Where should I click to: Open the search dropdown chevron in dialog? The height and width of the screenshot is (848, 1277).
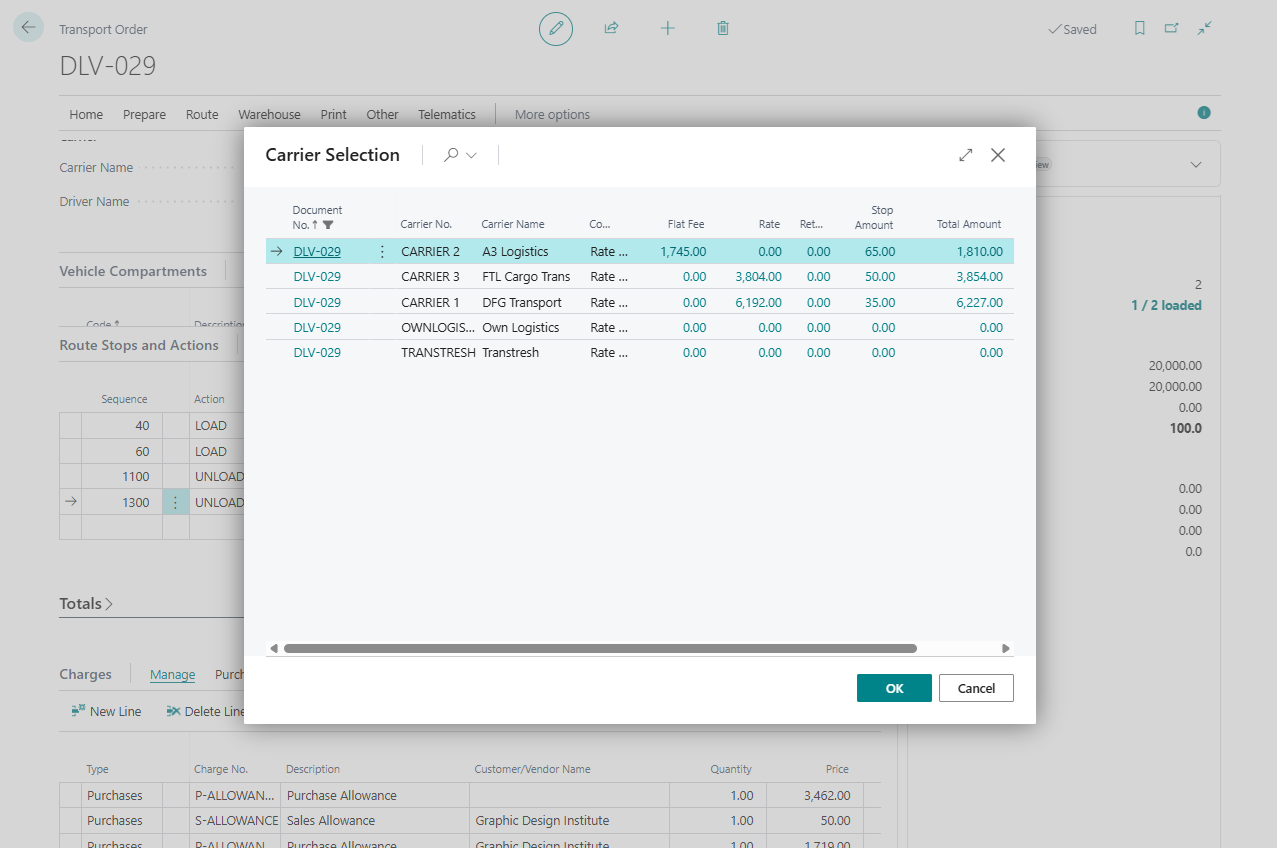click(x=472, y=156)
